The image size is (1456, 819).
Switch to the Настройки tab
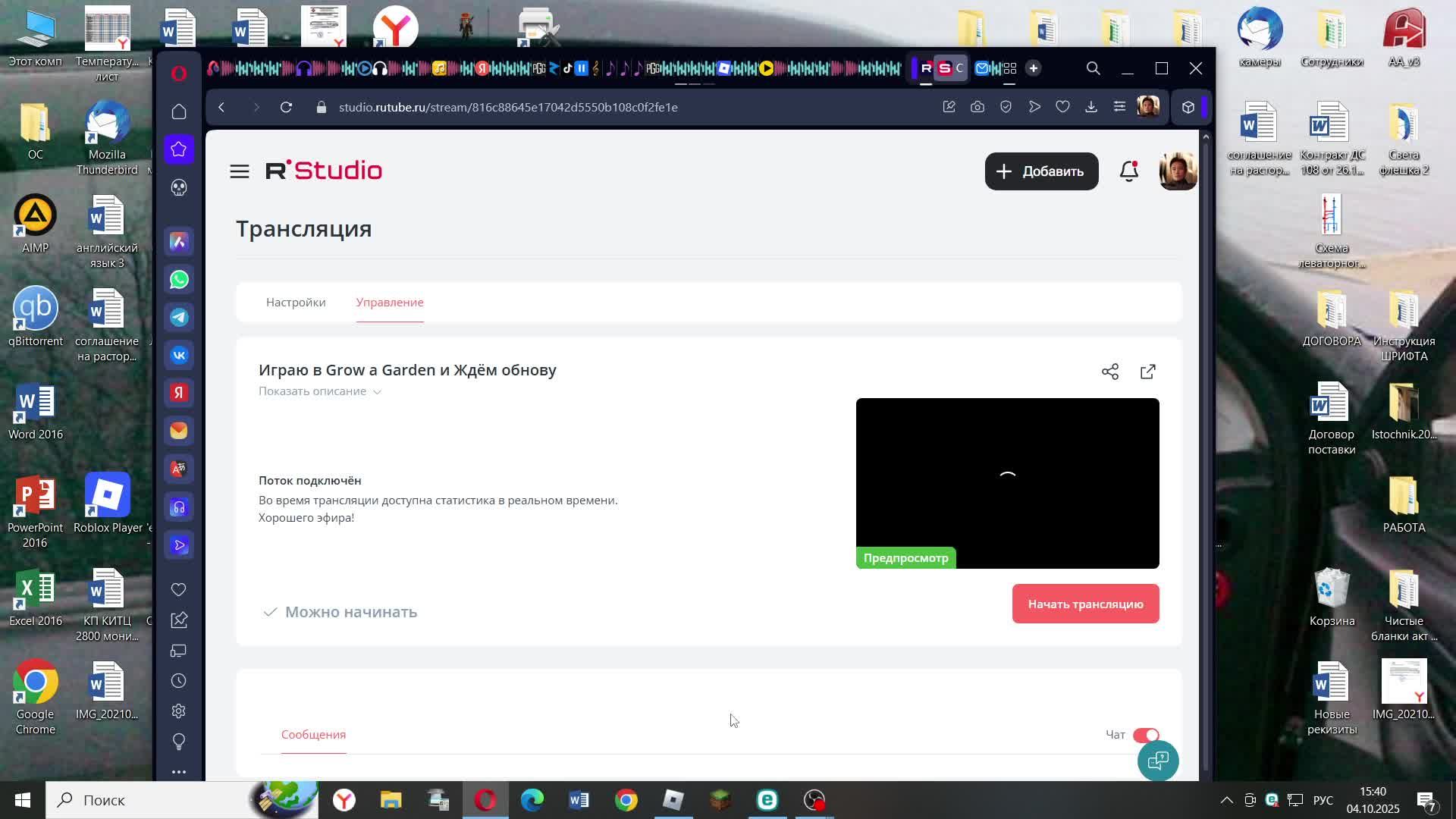296,303
